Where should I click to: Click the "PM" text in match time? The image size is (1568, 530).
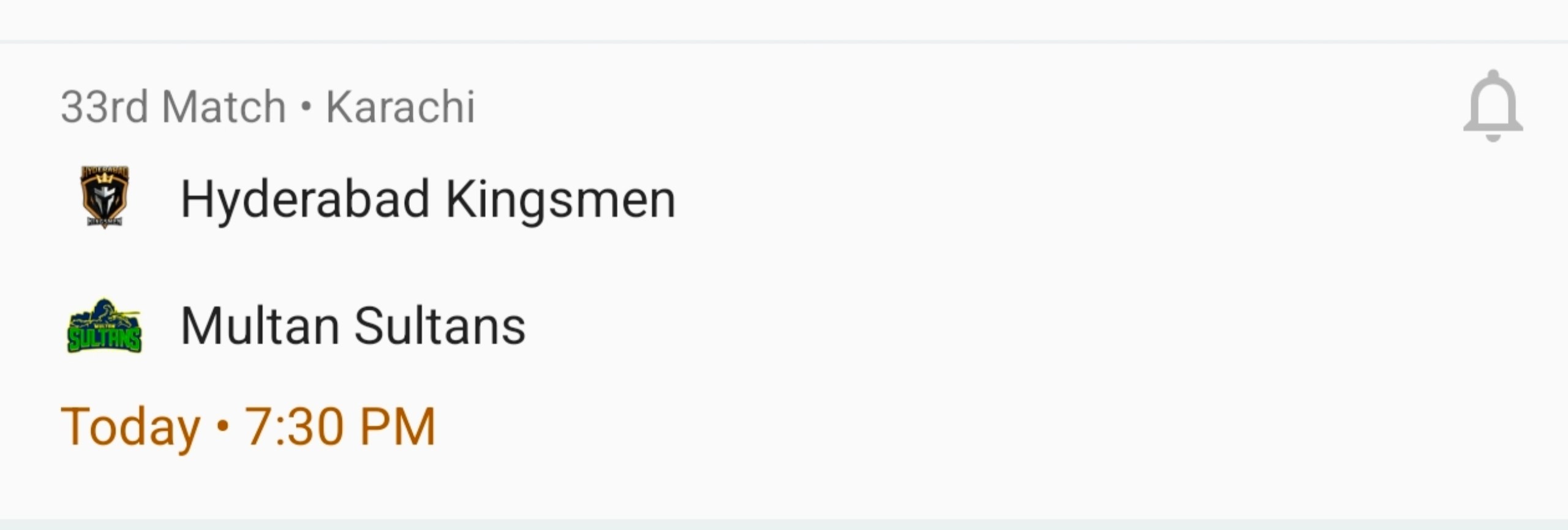tap(398, 426)
